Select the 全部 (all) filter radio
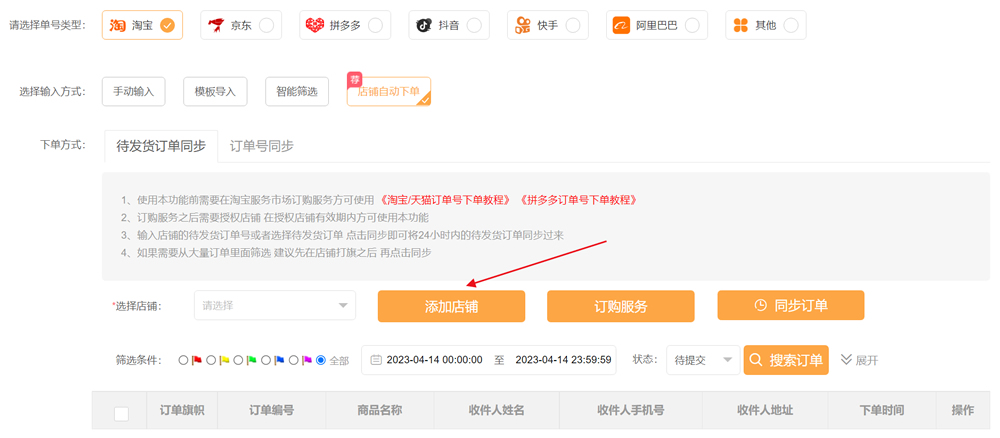 [x=321, y=360]
